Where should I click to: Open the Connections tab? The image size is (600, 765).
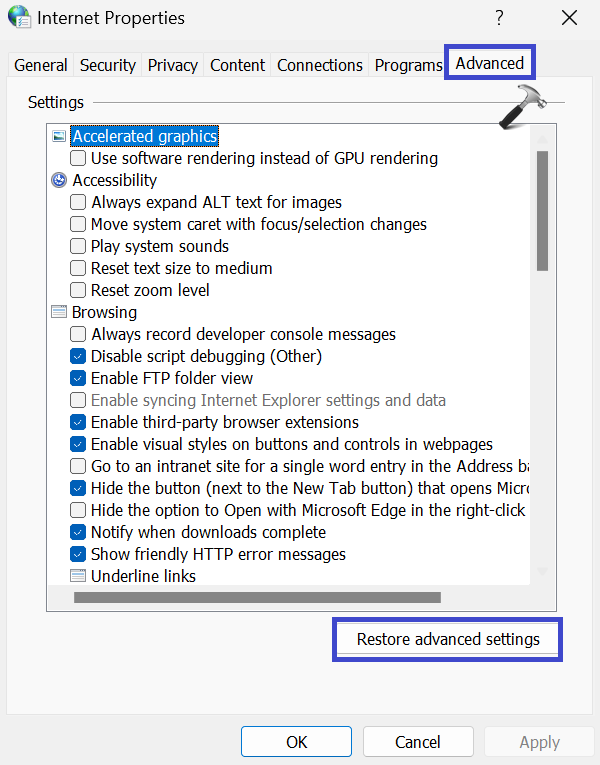(320, 65)
